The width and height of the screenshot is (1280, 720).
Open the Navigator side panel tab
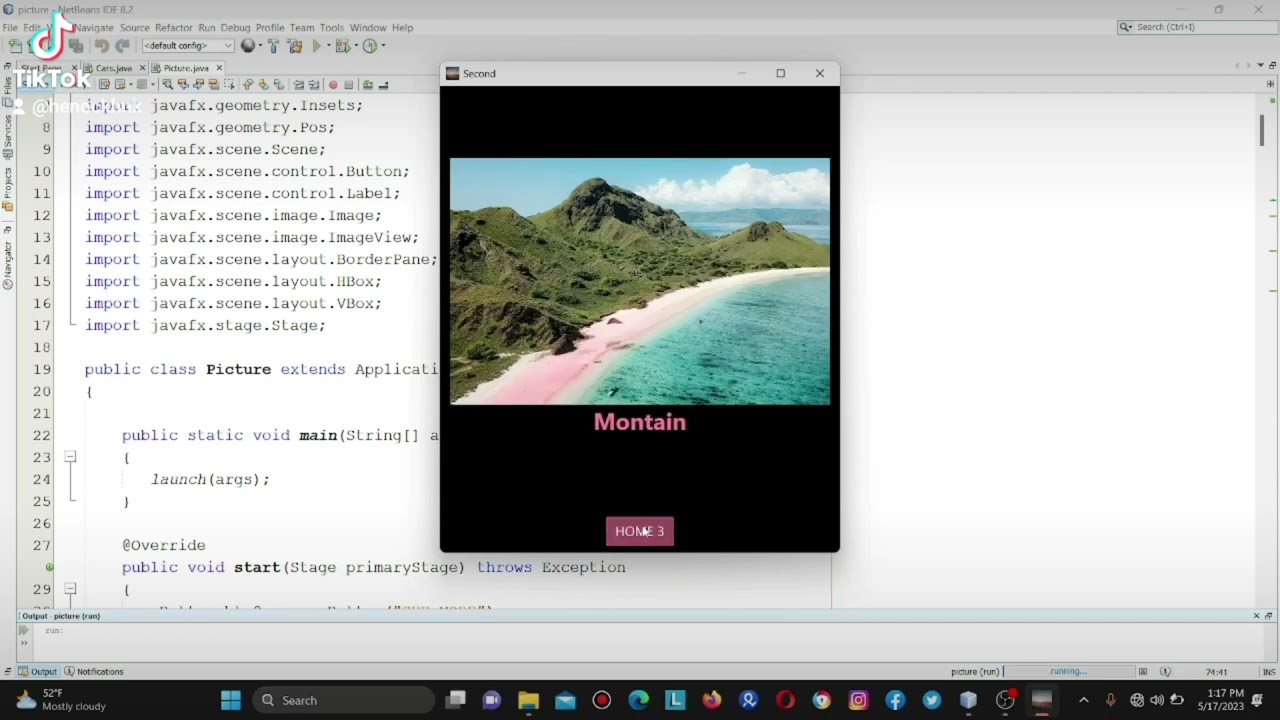(7, 263)
